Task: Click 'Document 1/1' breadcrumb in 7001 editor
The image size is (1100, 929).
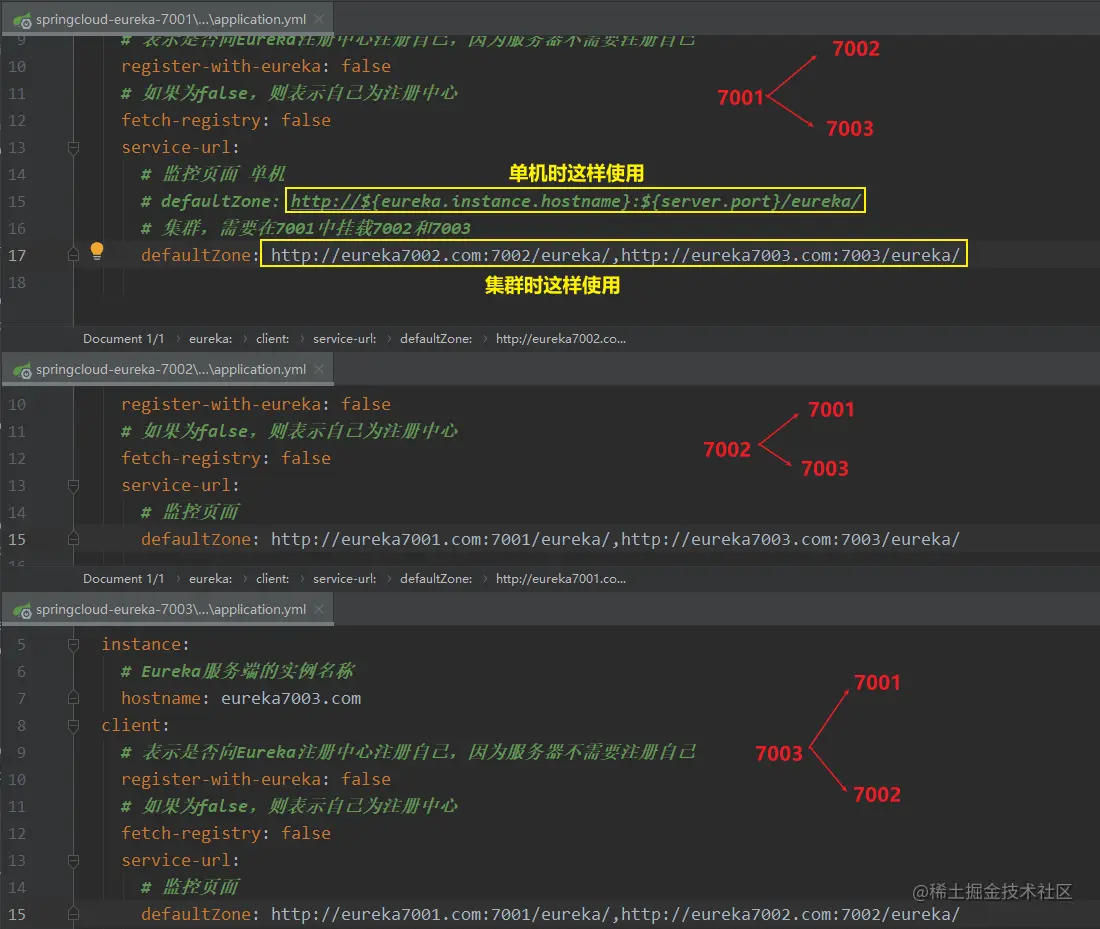Action: pos(123,339)
